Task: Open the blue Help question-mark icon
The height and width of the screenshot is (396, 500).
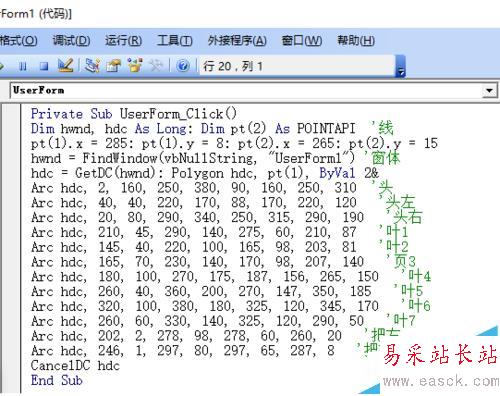Action: pos(183,65)
